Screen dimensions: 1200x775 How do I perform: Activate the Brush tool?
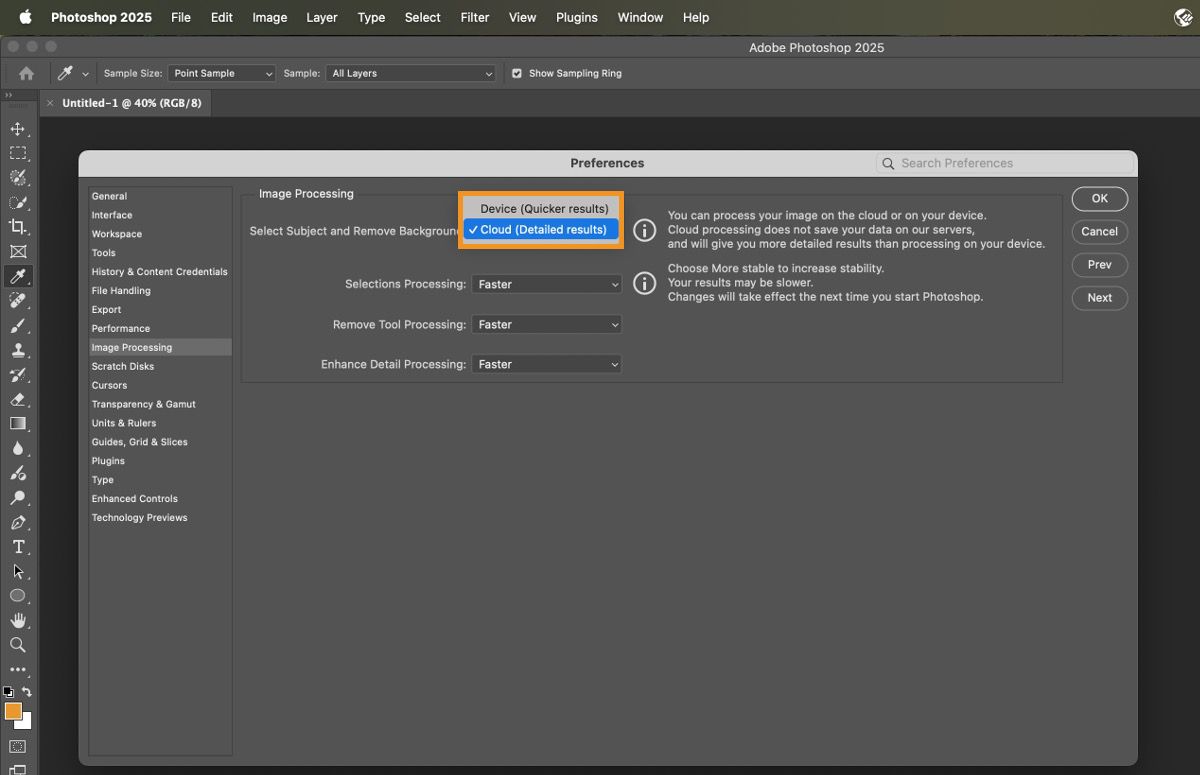pyautogui.click(x=18, y=325)
